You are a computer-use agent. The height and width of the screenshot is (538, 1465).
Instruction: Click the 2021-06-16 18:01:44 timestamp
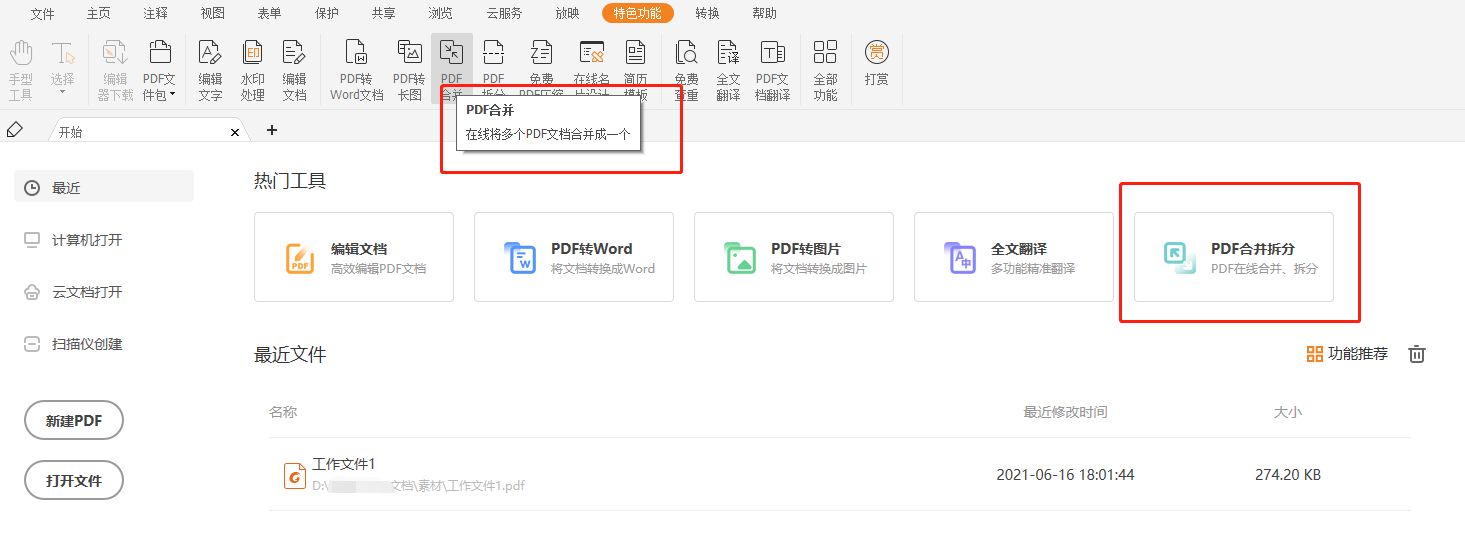point(1065,475)
